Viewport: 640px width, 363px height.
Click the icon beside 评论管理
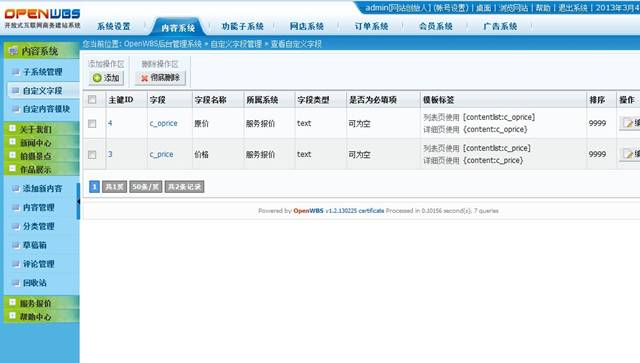point(16,264)
